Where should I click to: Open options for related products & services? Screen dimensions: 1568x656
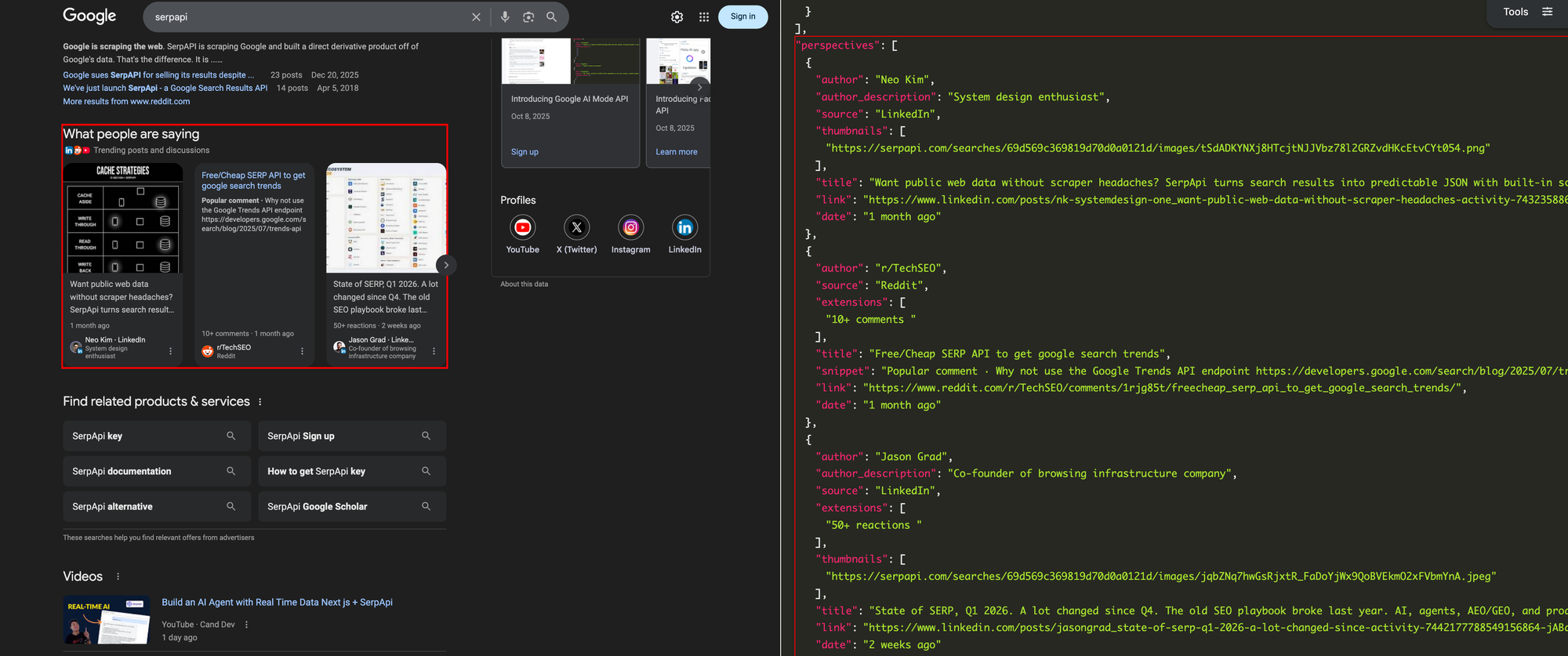pos(260,402)
